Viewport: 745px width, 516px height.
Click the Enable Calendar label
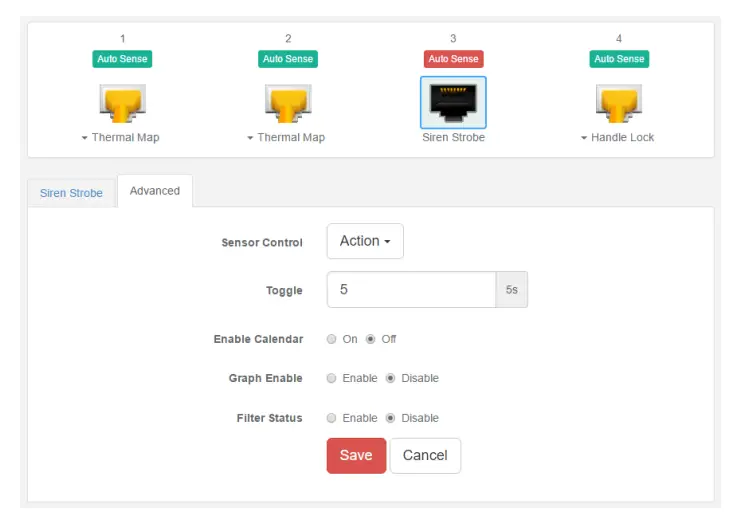pos(258,339)
